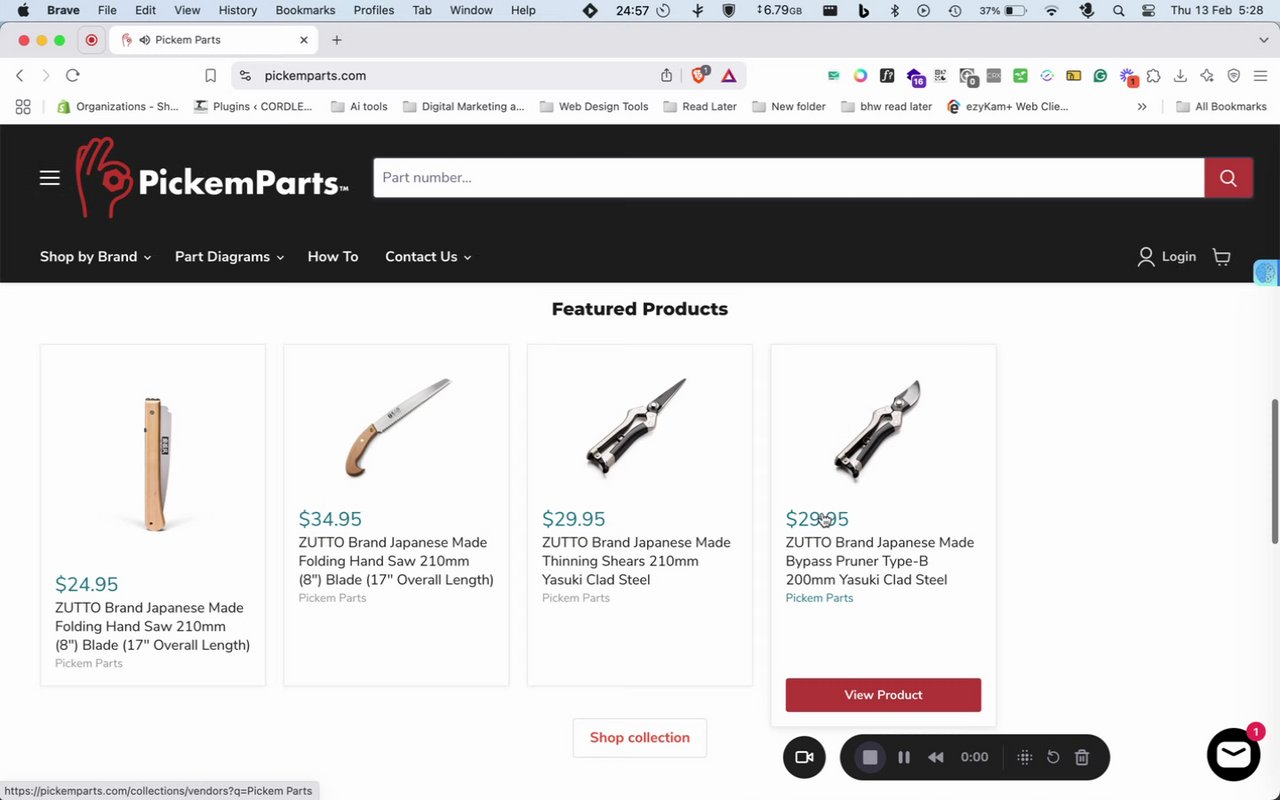Open the browser downloads icon
The width and height of the screenshot is (1280, 800).
pos(1180,75)
